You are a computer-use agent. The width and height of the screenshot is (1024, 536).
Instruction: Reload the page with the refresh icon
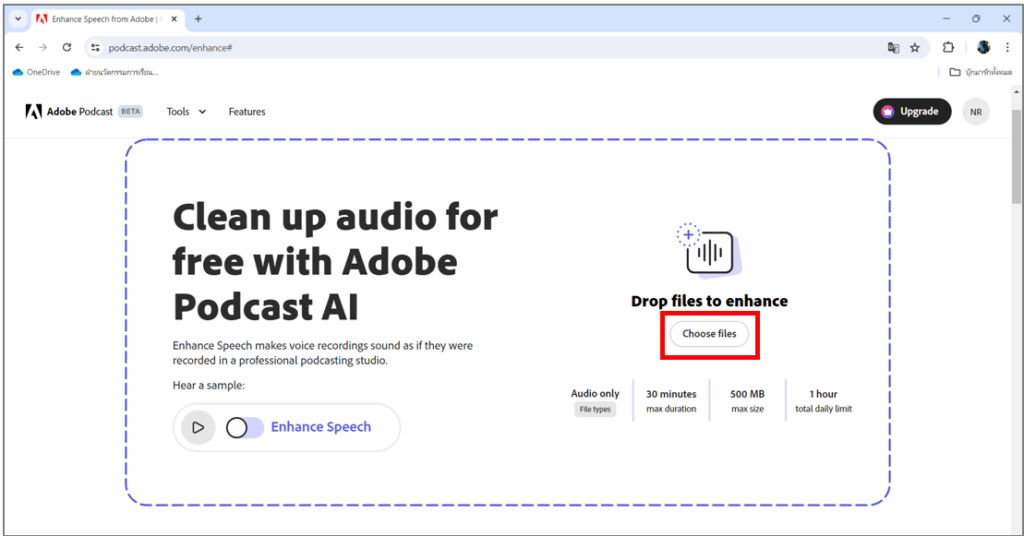point(67,47)
